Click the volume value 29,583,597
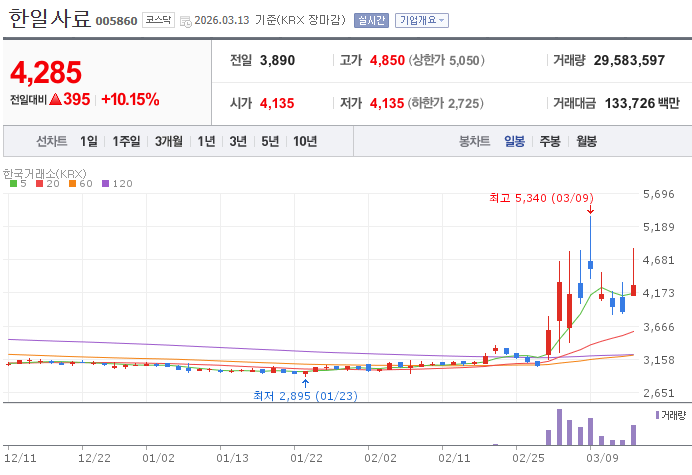 (629, 60)
